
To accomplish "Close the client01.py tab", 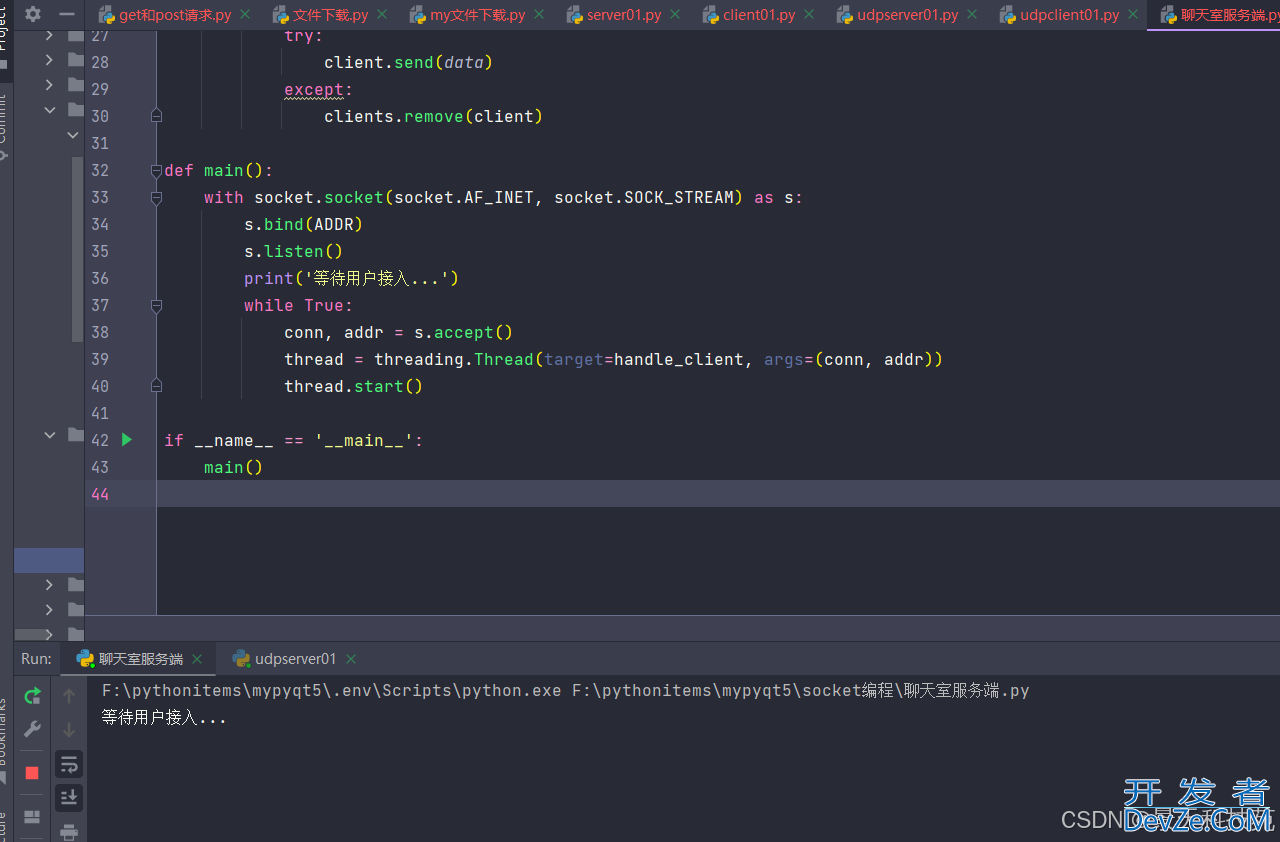I will click(810, 15).
